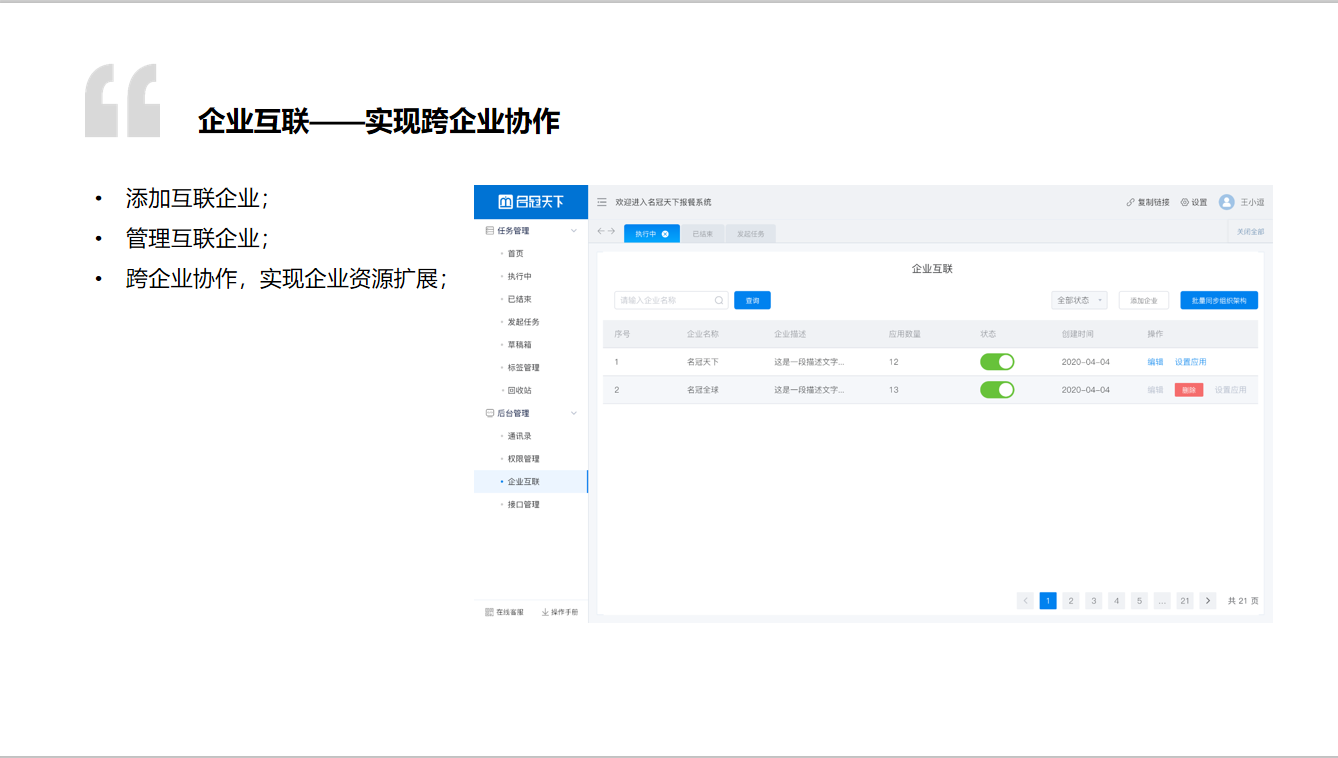Click the 批量同步组织架构 button
The height and width of the screenshot is (758, 1338).
1219,300
